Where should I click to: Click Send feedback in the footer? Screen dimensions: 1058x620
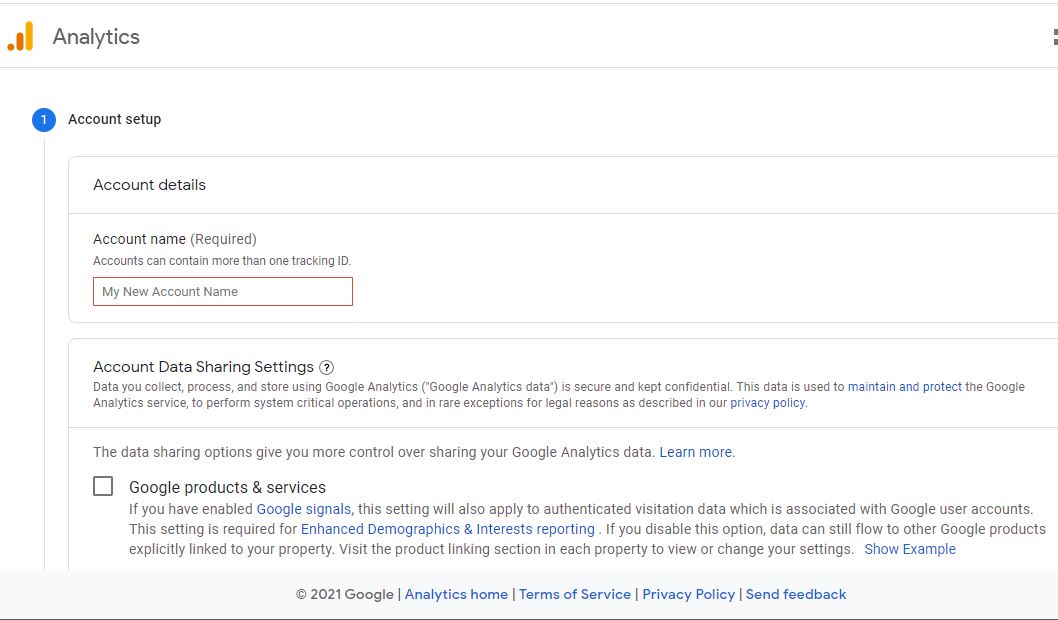click(795, 594)
